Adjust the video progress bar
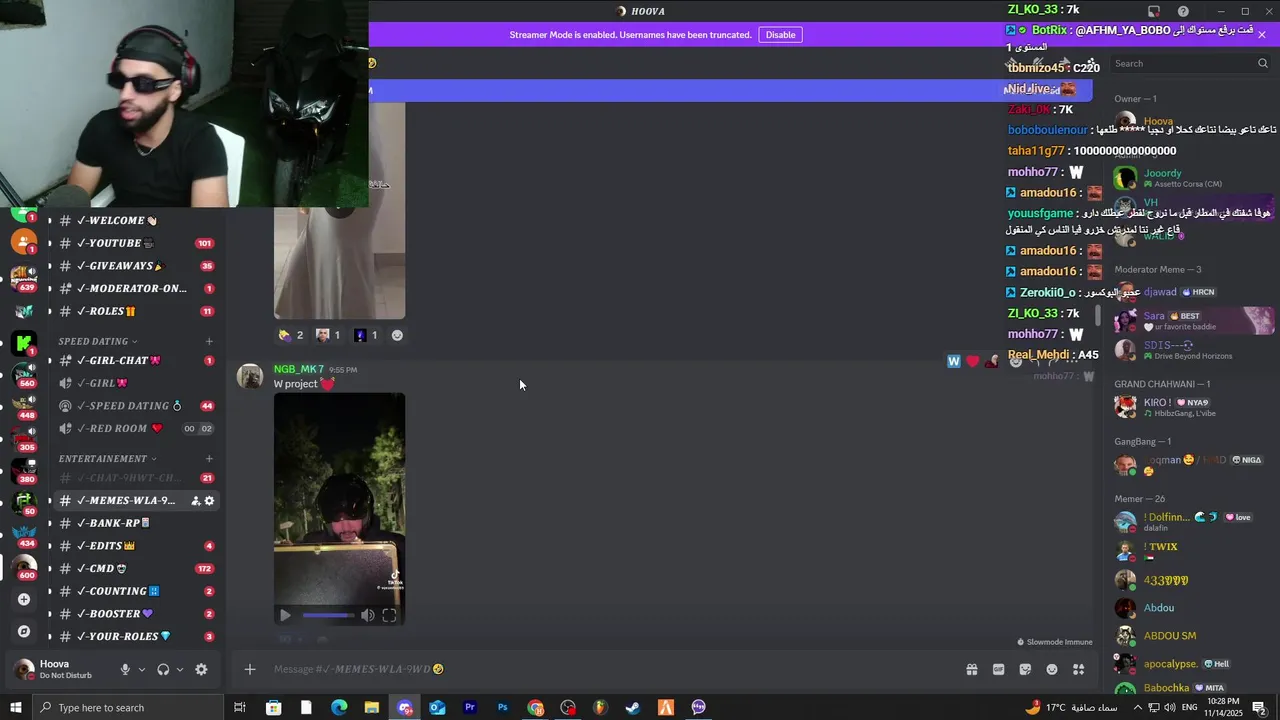Image resolution: width=1280 pixels, height=720 pixels. point(329,616)
